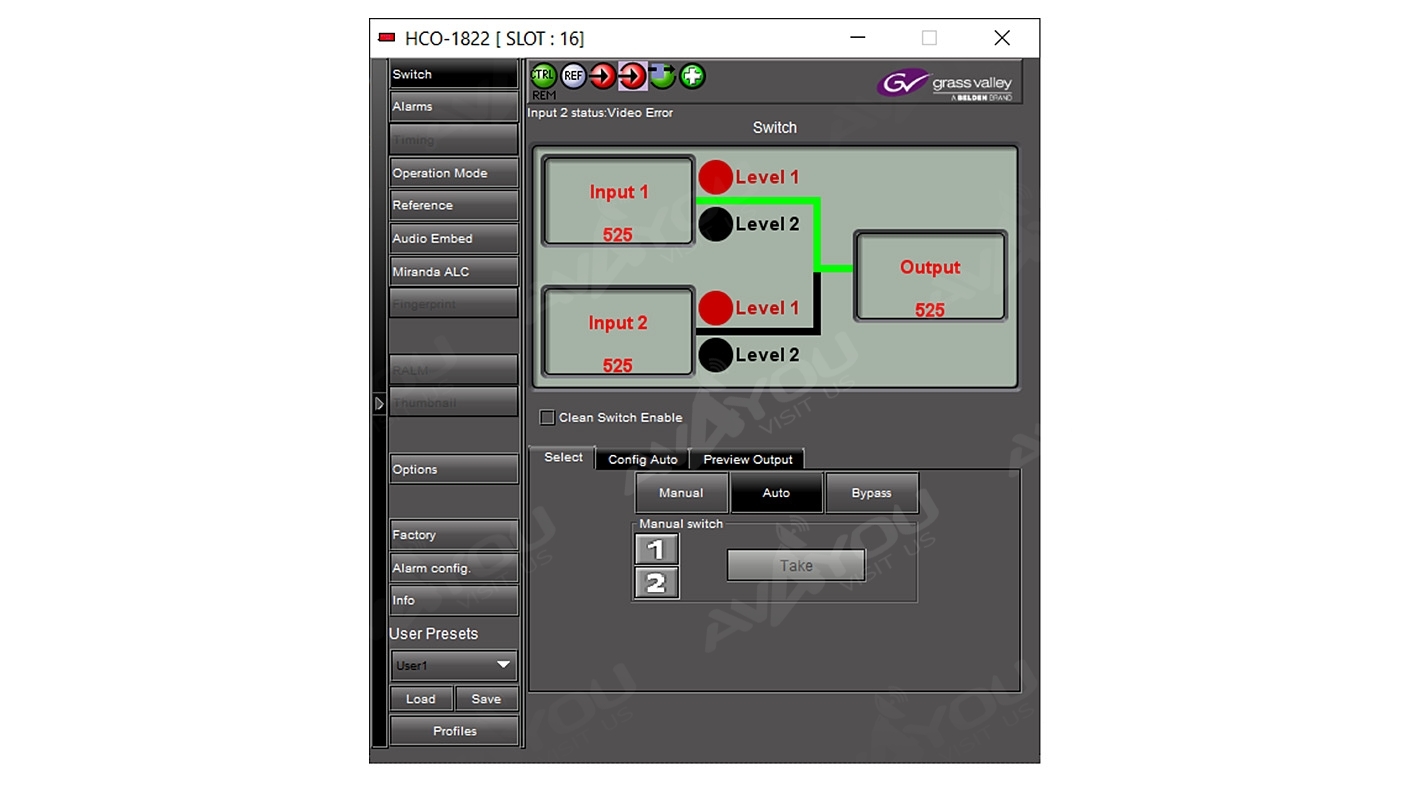The height and width of the screenshot is (800, 1422).
Task: Click the red Level 1 indicator for Input 1
Action: 716,177
